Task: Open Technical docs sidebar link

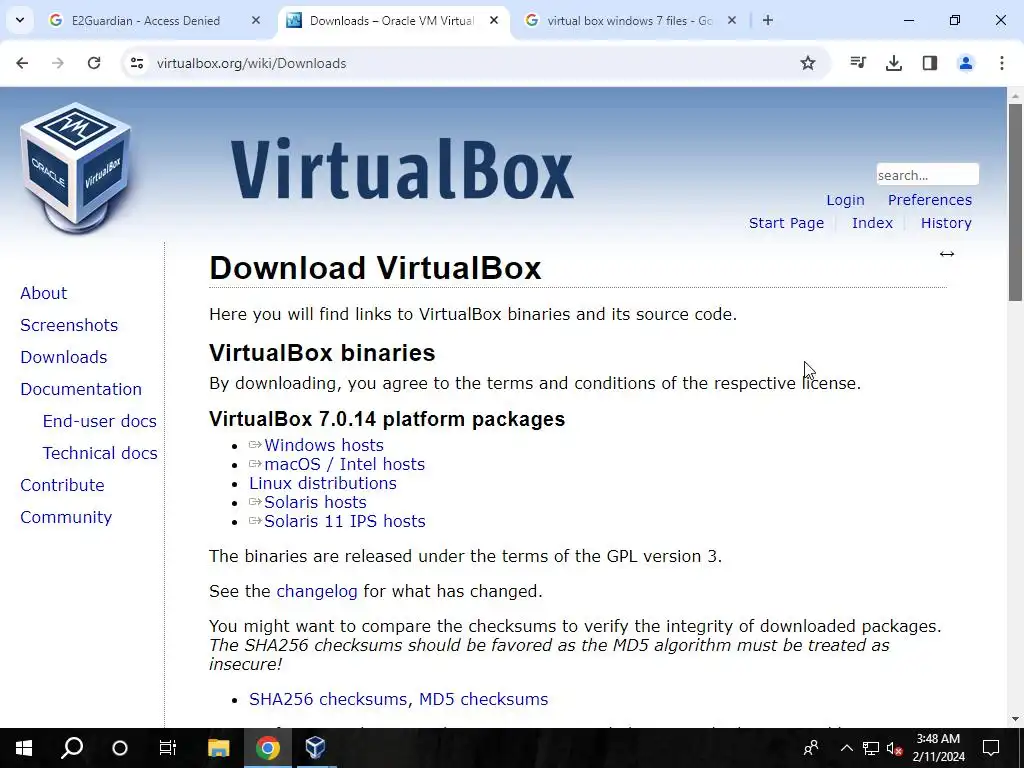Action: click(100, 453)
